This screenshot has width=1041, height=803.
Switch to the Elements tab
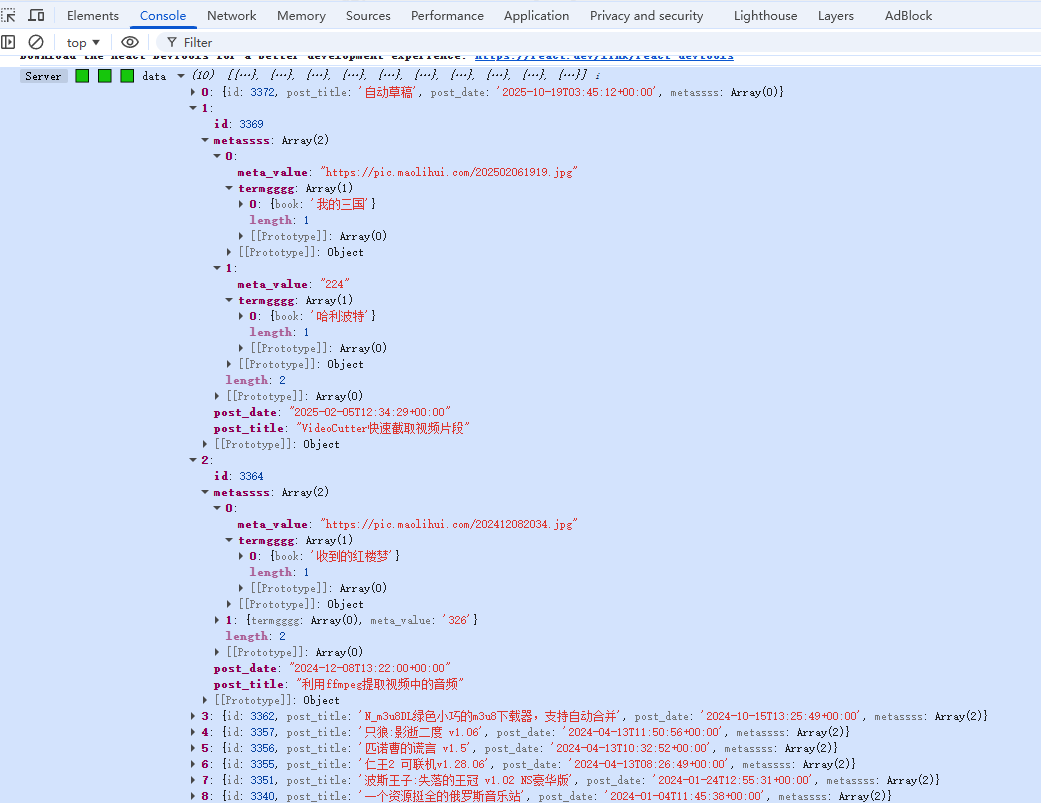[93, 15]
